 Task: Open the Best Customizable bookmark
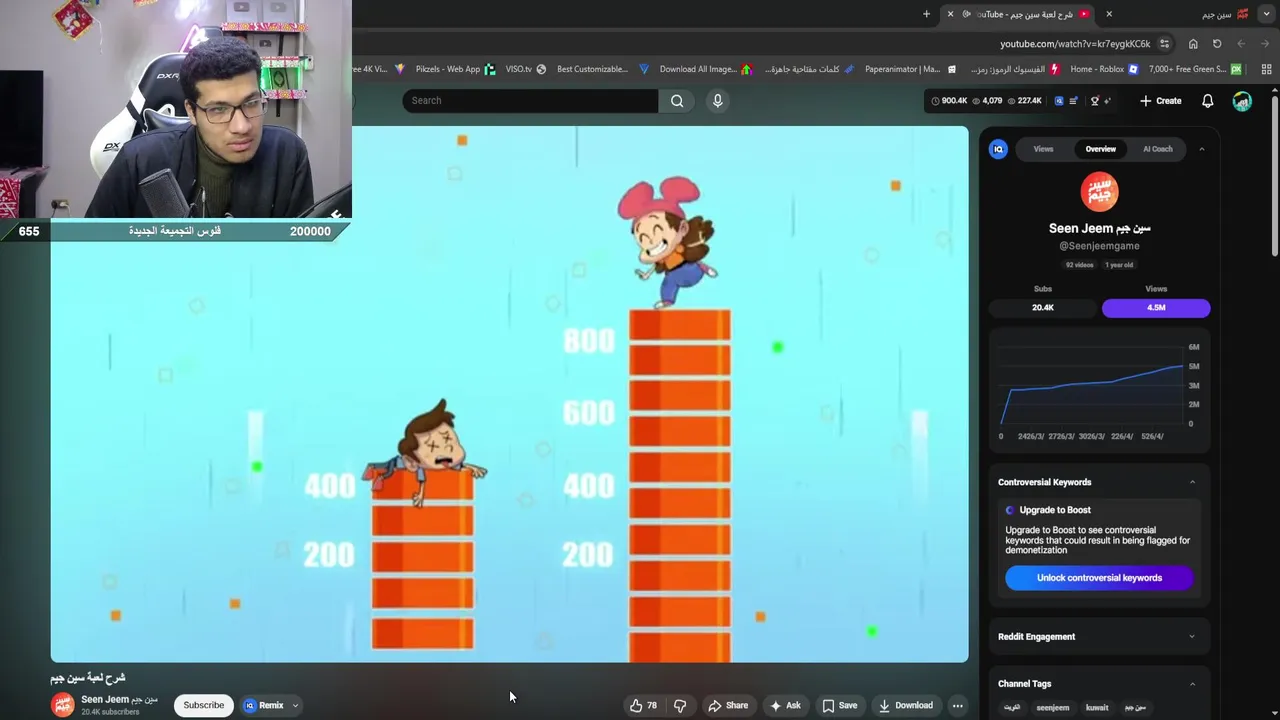pos(602,69)
